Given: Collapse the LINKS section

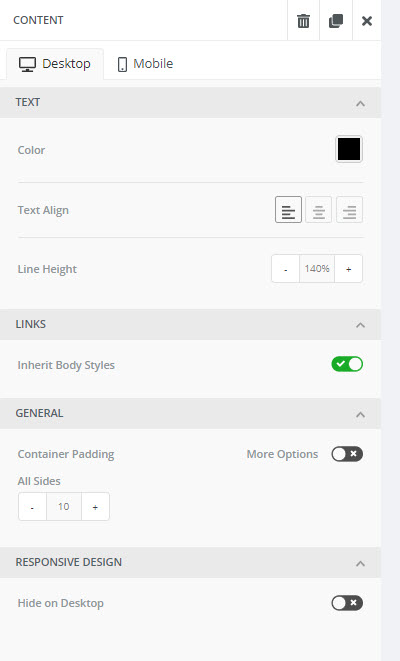Looking at the screenshot, I should [360, 325].
